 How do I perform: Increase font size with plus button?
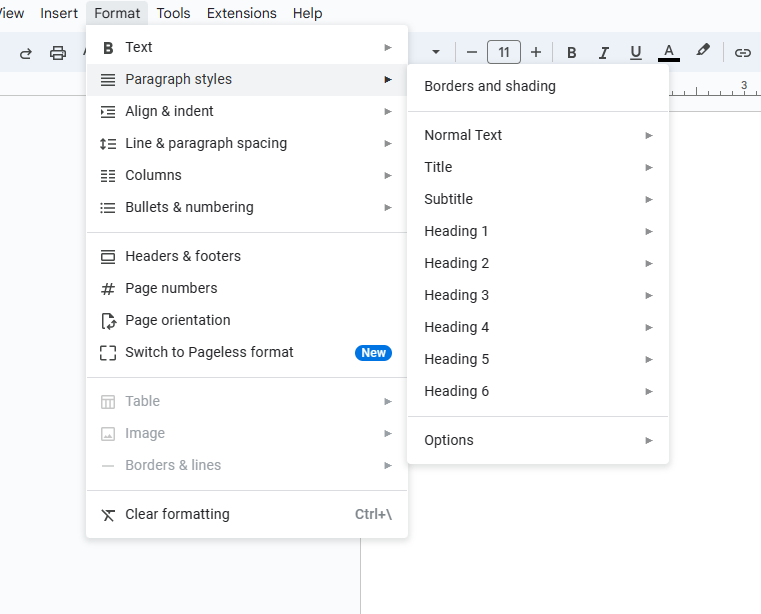[536, 52]
